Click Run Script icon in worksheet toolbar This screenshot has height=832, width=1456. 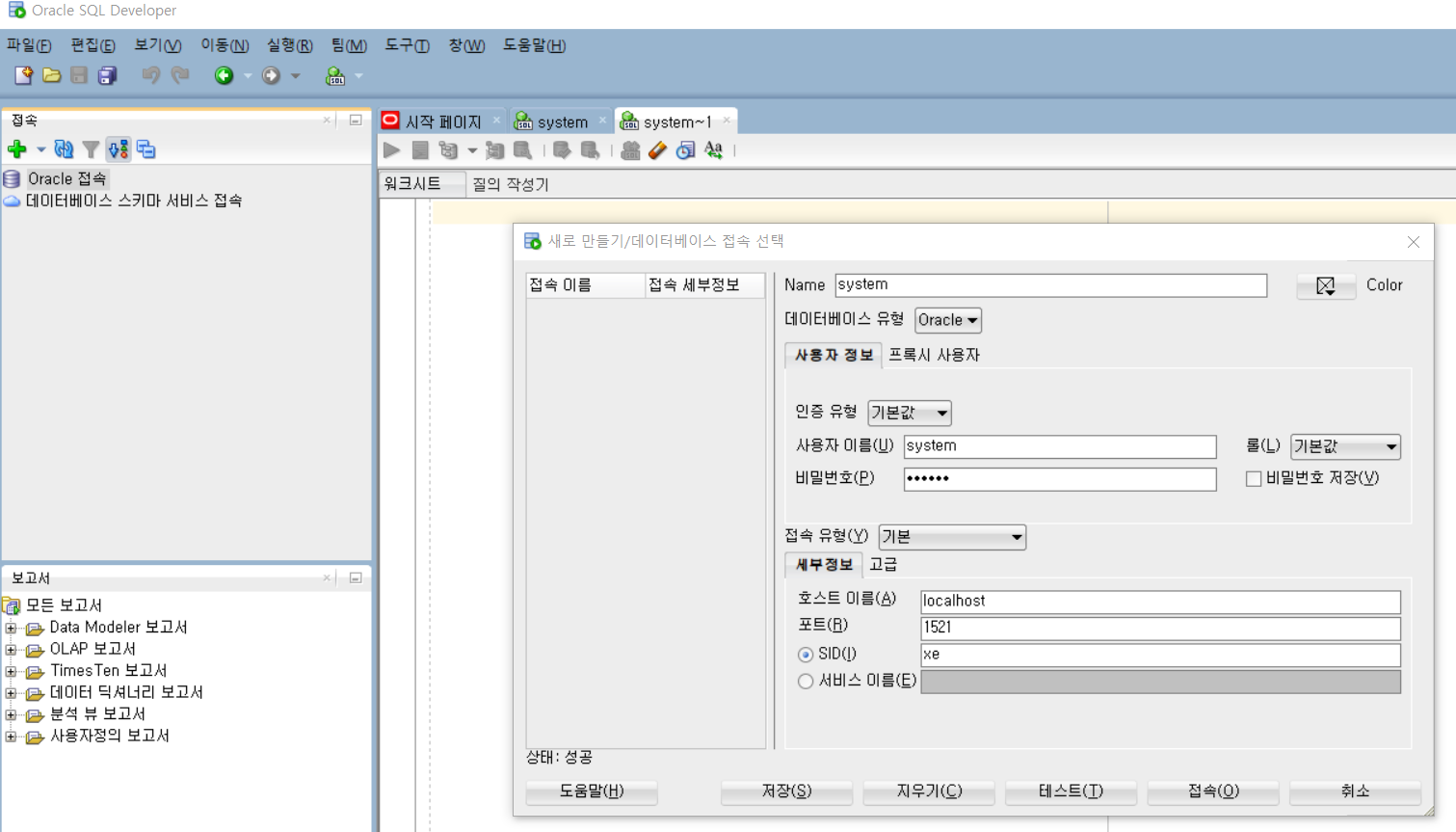point(420,150)
